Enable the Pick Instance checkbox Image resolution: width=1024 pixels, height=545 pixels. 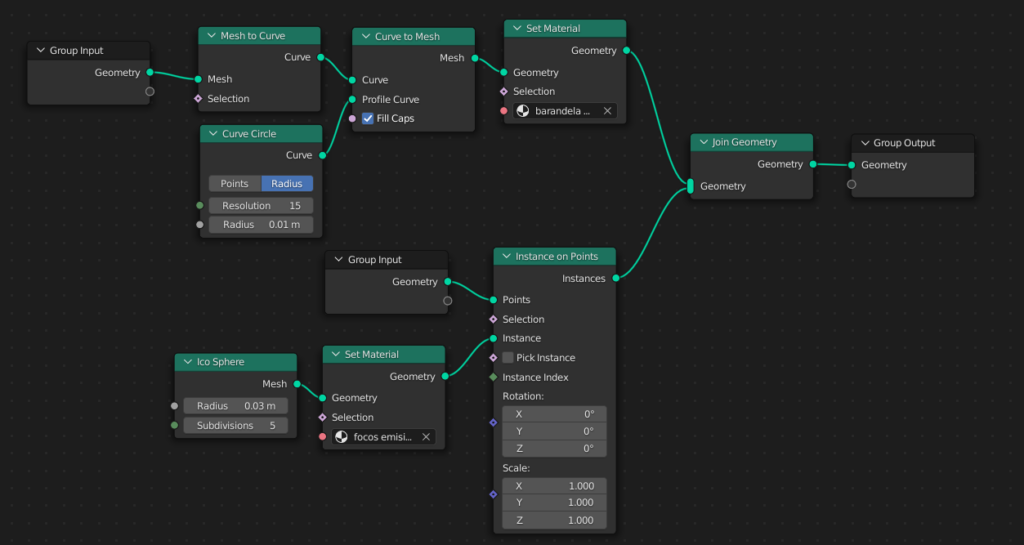[x=508, y=357]
